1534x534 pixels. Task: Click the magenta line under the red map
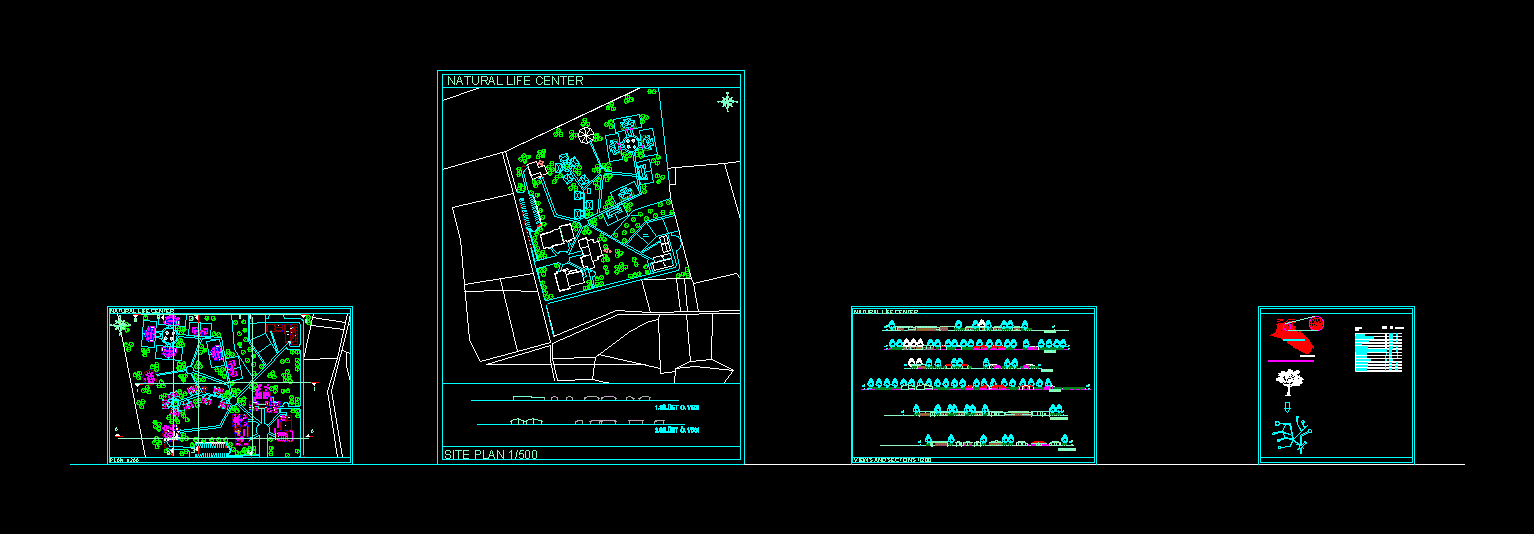pos(1290,360)
